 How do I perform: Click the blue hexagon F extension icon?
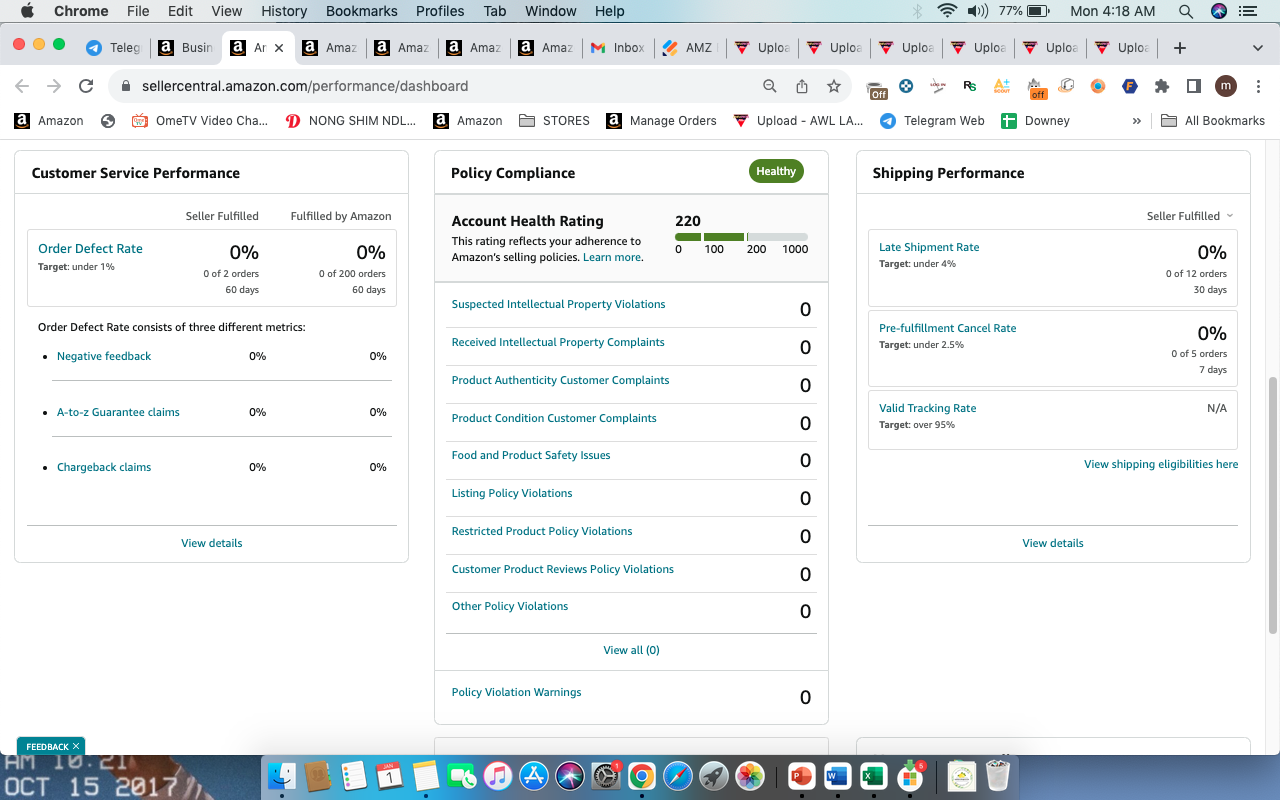1130,86
